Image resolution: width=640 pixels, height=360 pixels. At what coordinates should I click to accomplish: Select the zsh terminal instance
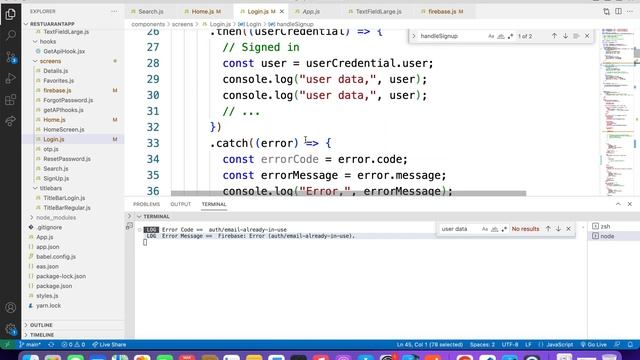coord(612,226)
